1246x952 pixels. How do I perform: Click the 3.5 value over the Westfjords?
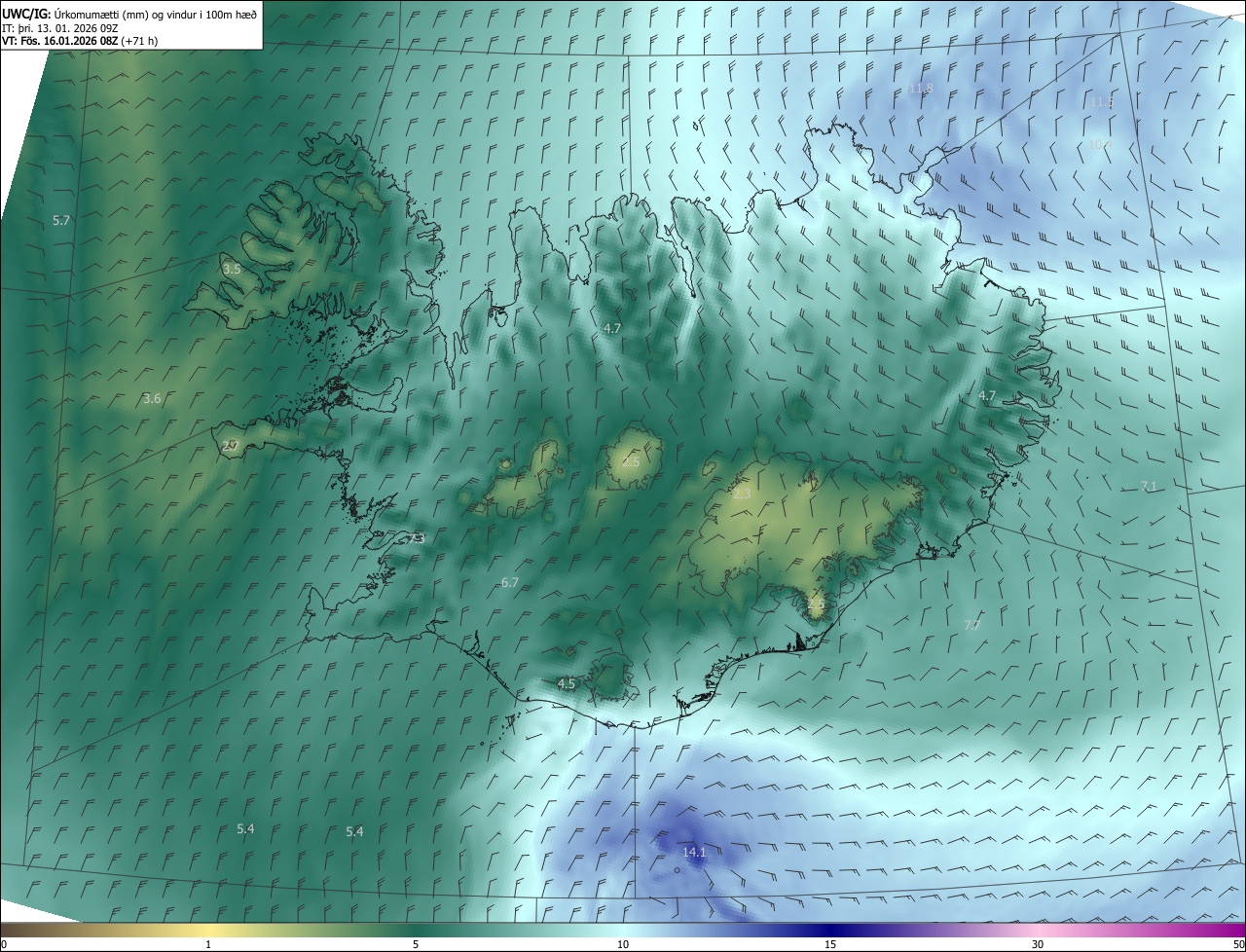[x=232, y=270]
